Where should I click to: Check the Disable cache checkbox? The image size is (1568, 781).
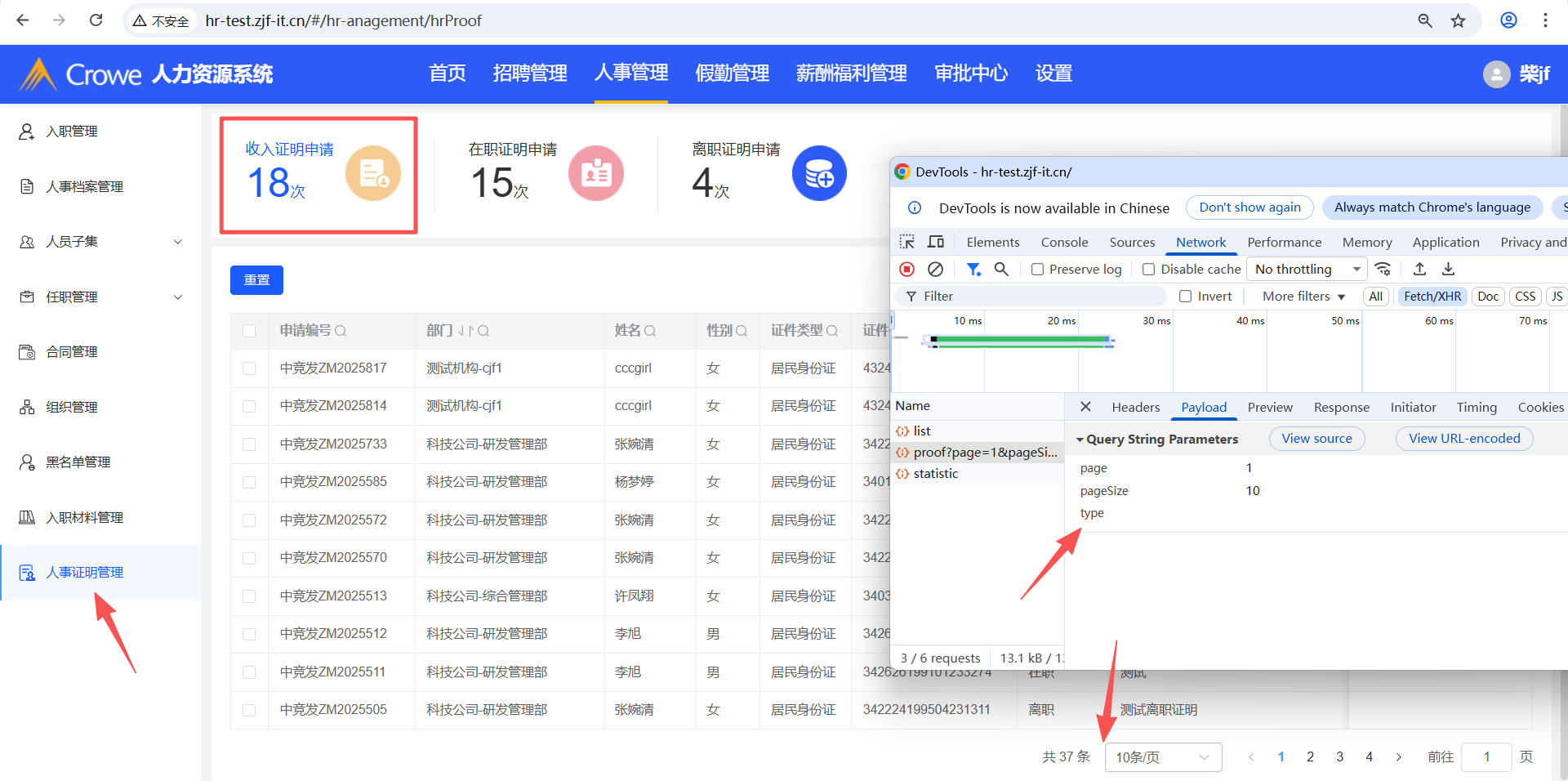(x=1148, y=270)
